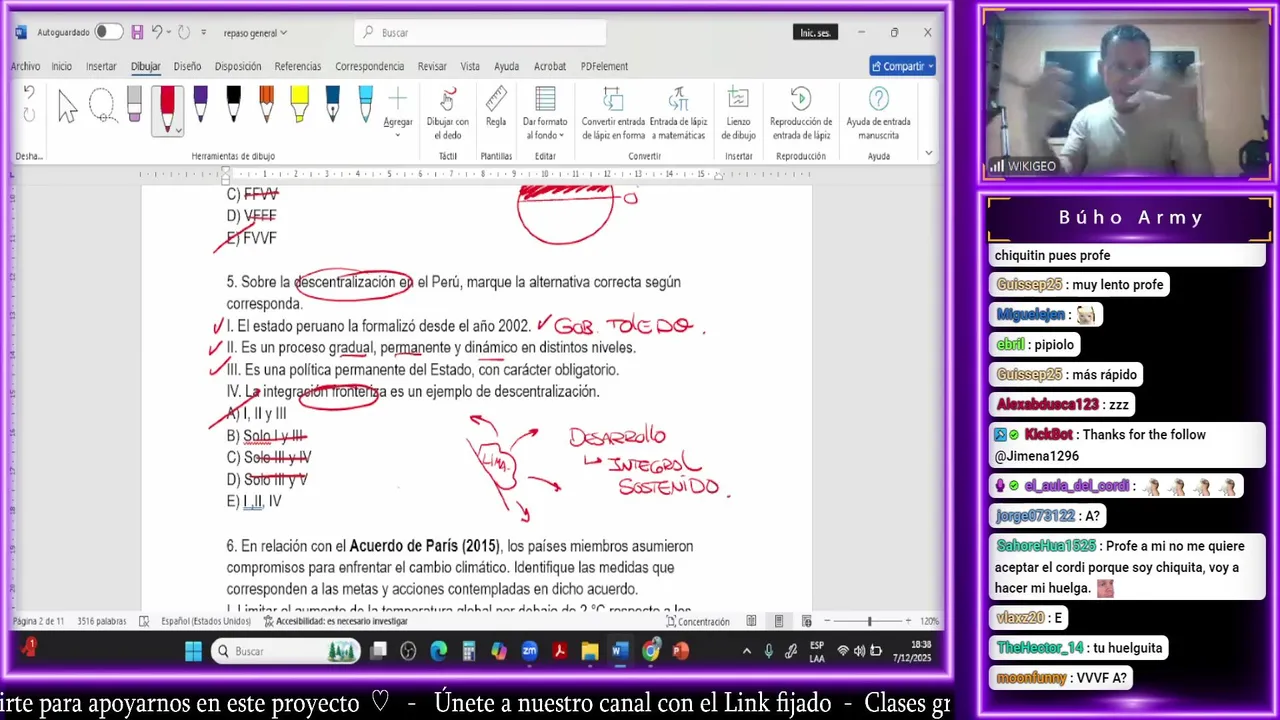Viewport: 1280px width, 720px height.
Task: Click Página 2 de 11 indicator
Action: 39,621
